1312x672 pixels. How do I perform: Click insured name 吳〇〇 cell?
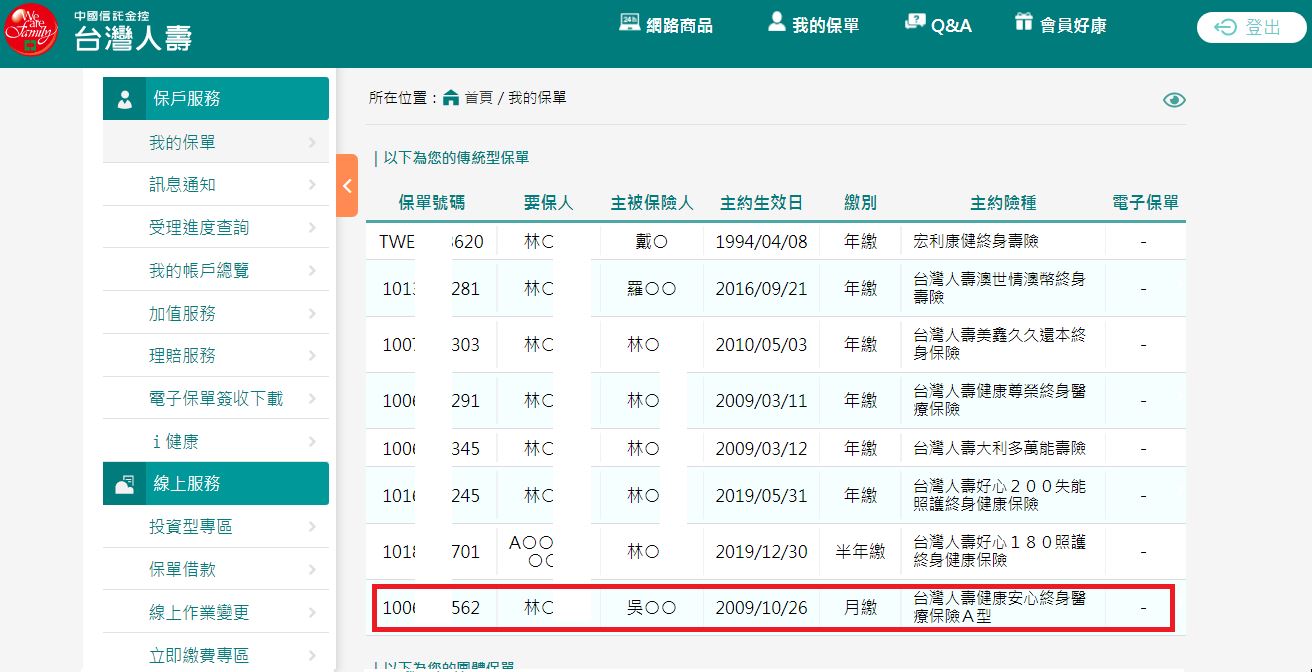coord(651,608)
